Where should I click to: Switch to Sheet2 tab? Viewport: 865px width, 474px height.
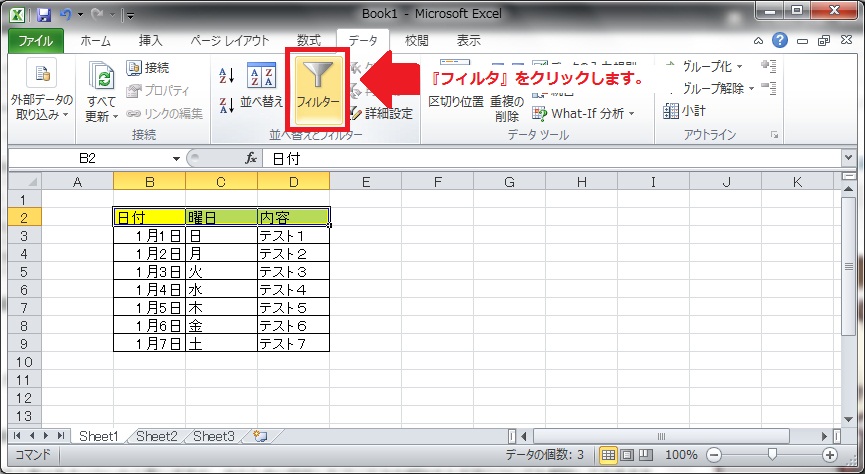157,436
